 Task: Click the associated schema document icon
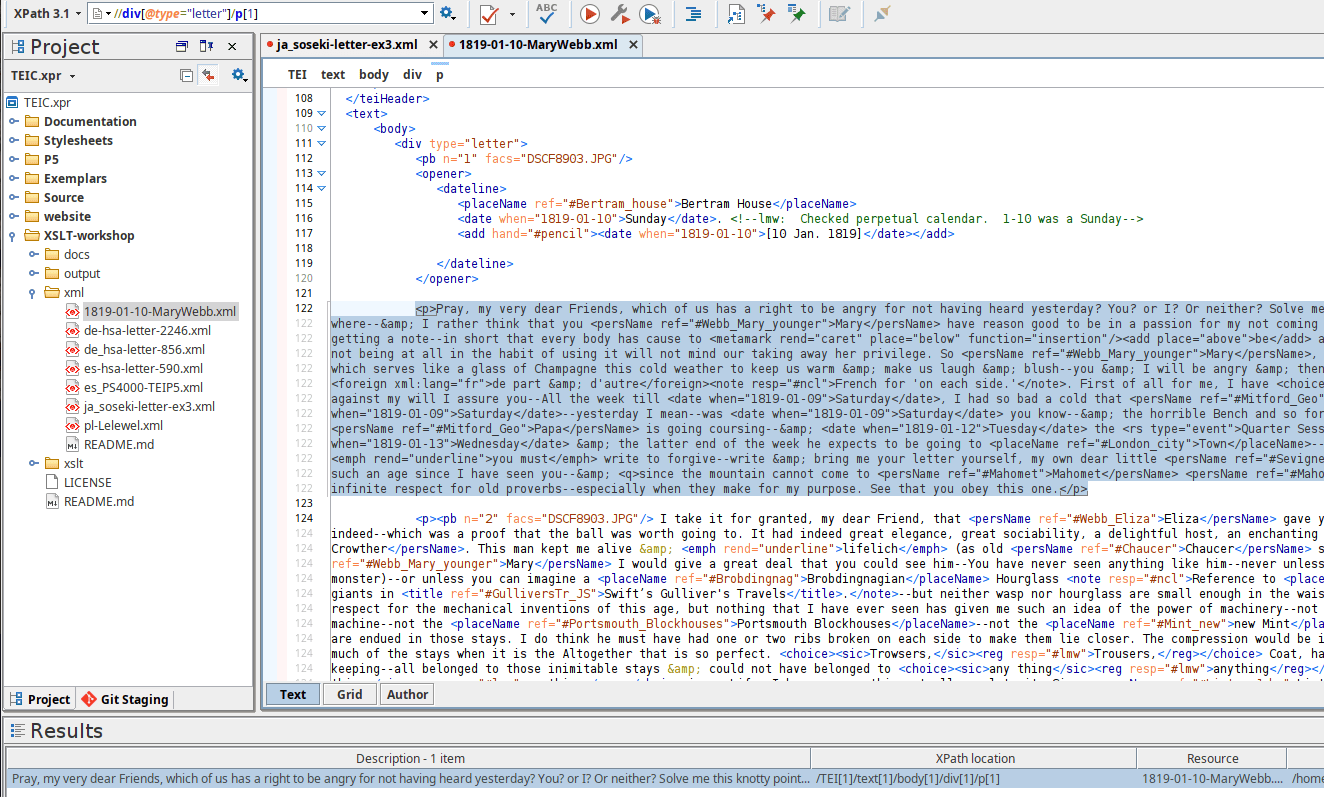coord(736,14)
